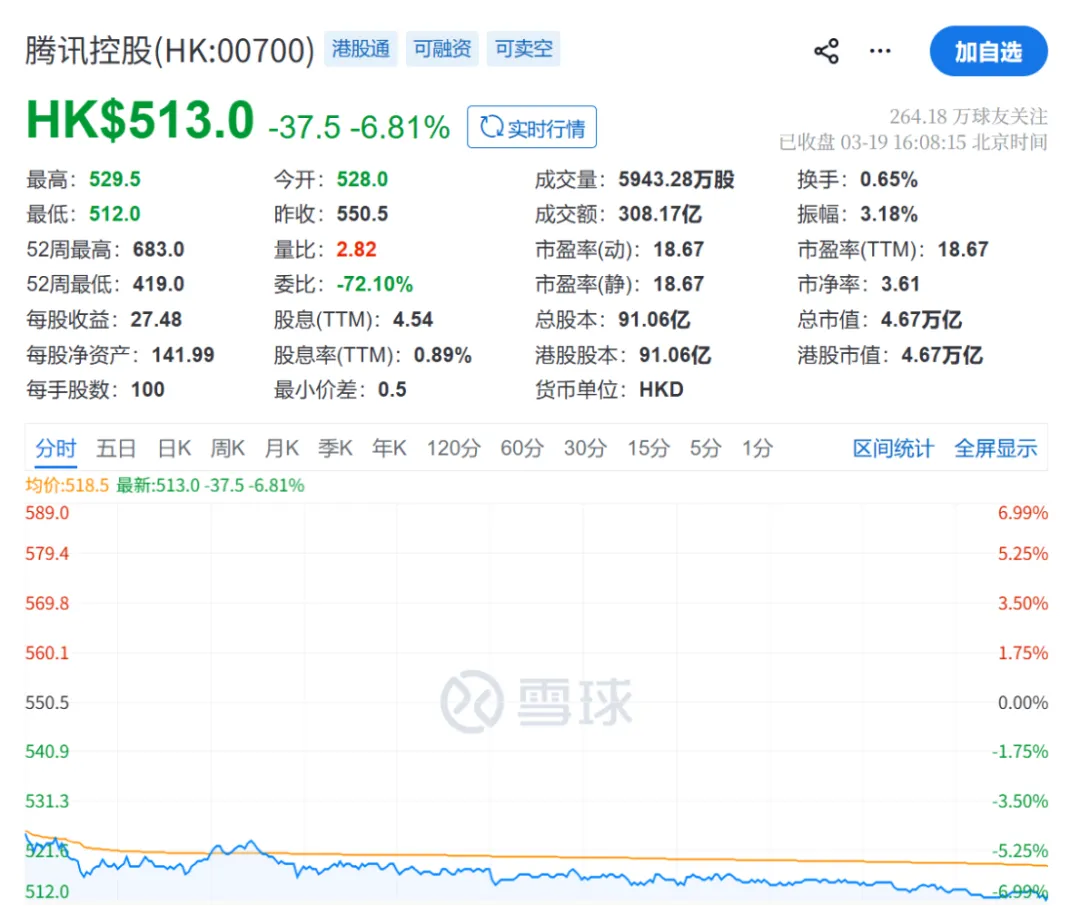Click the 昨收 value 550.5
This screenshot has height=906, width=1080.
click(x=362, y=214)
